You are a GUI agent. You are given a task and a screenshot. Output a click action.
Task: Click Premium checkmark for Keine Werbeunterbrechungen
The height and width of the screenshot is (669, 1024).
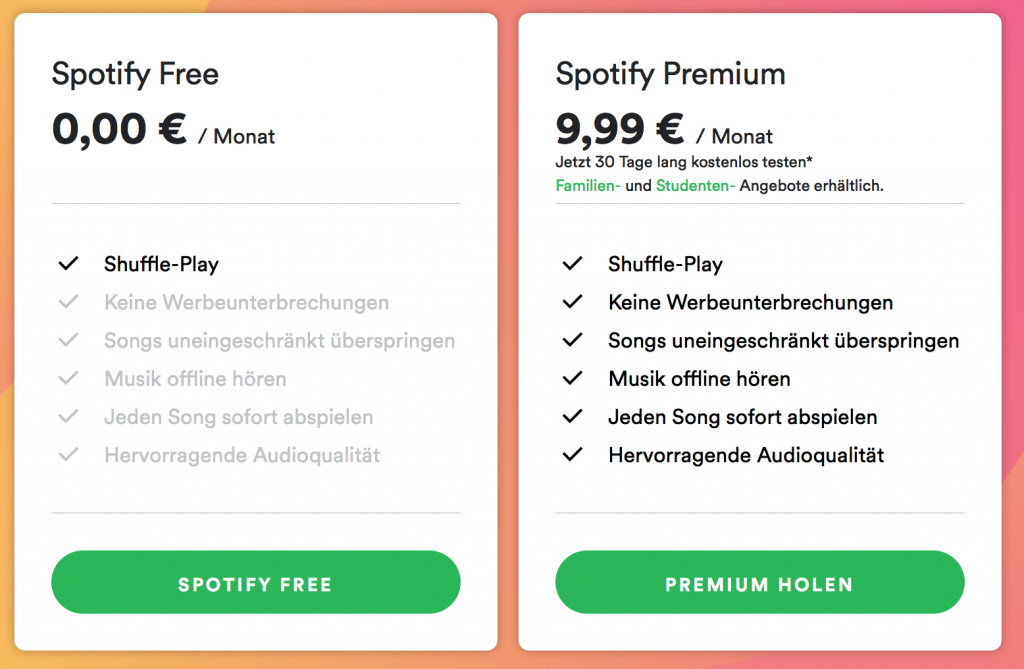573,302
